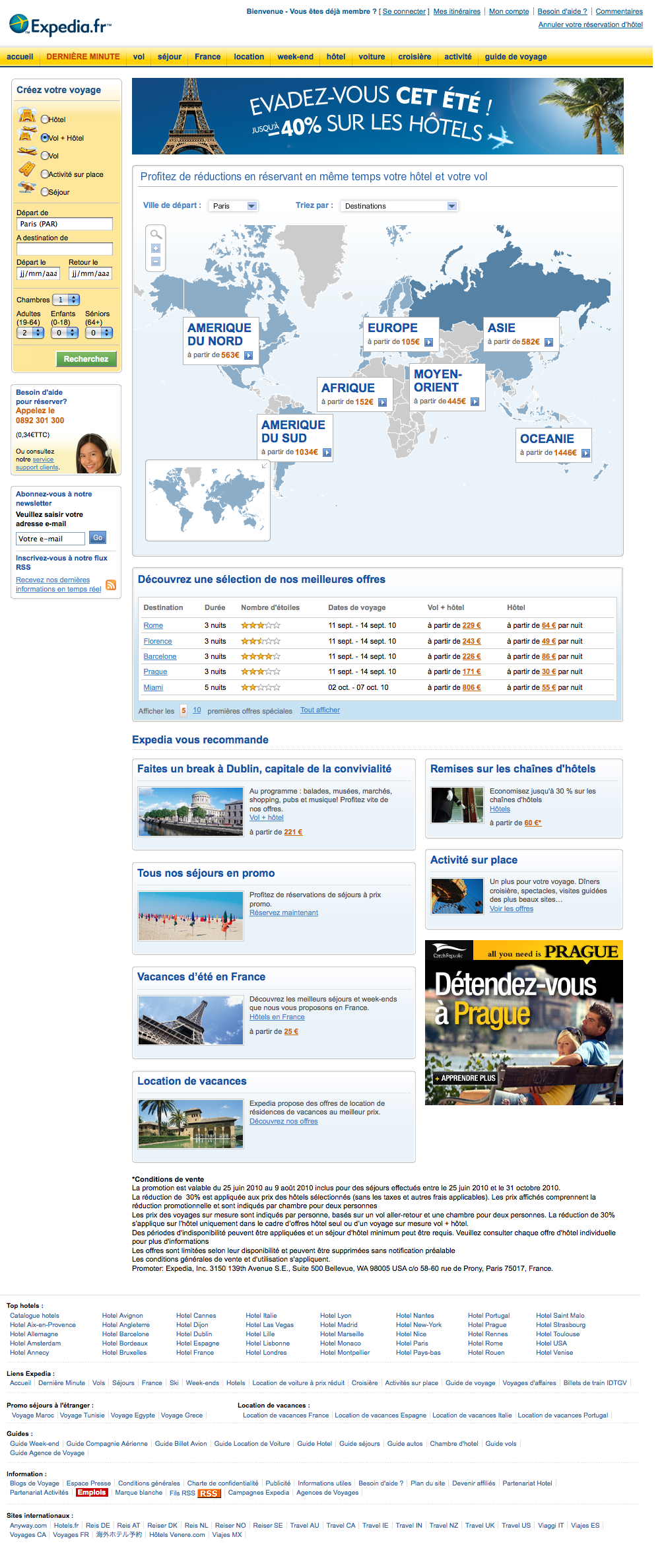Click arrow icon in Oceanie price box
This screenshot has height=1568, width=664.
pyautogui.click(x=585, y=453)
